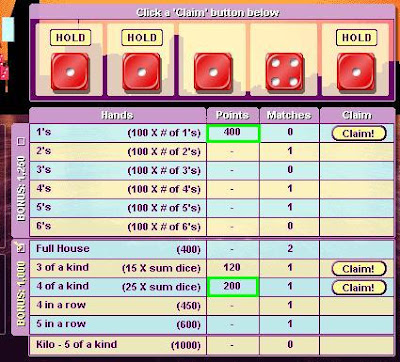This screenshot has width=400, height=362.
Task: Click the die showing four pips
Action: 285,72
